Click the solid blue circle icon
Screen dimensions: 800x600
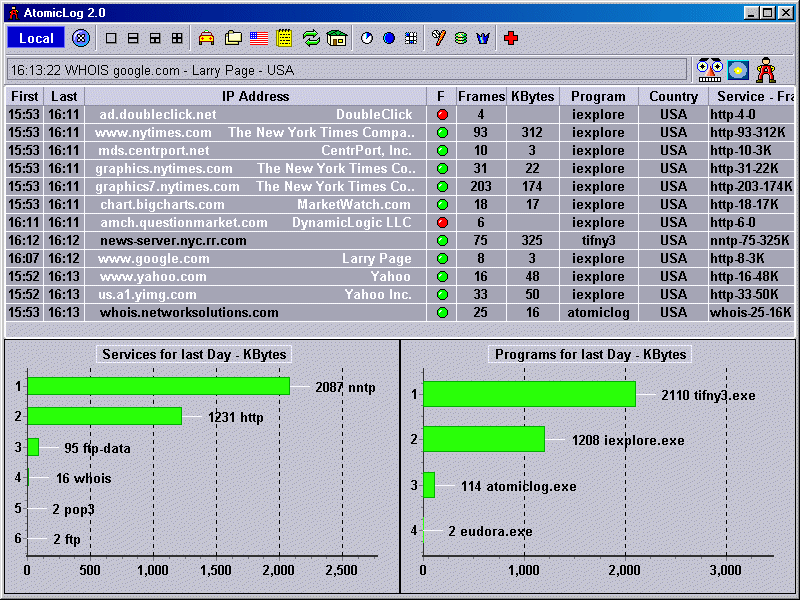[x=389, y=38]
